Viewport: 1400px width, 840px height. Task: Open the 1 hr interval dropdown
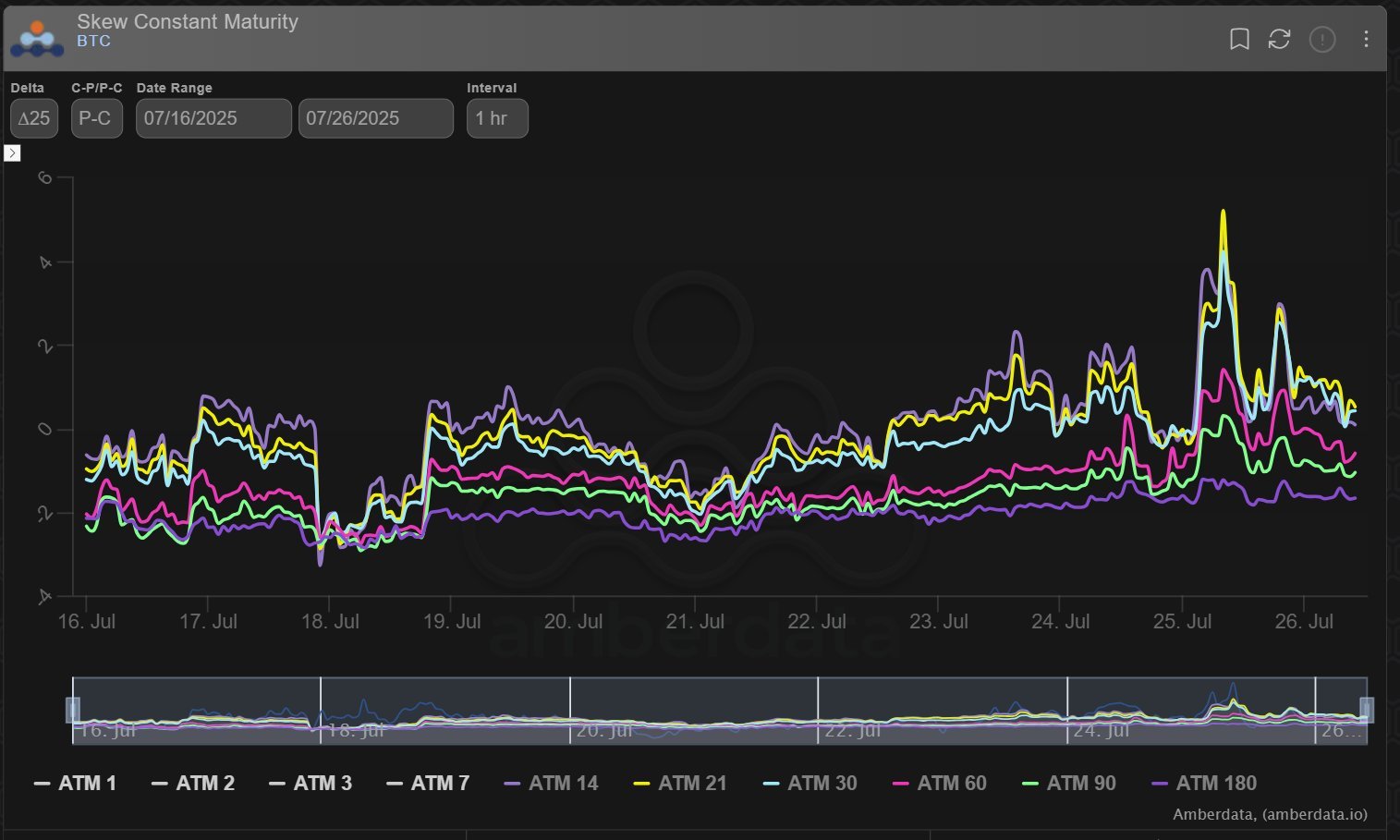[497, 118]
